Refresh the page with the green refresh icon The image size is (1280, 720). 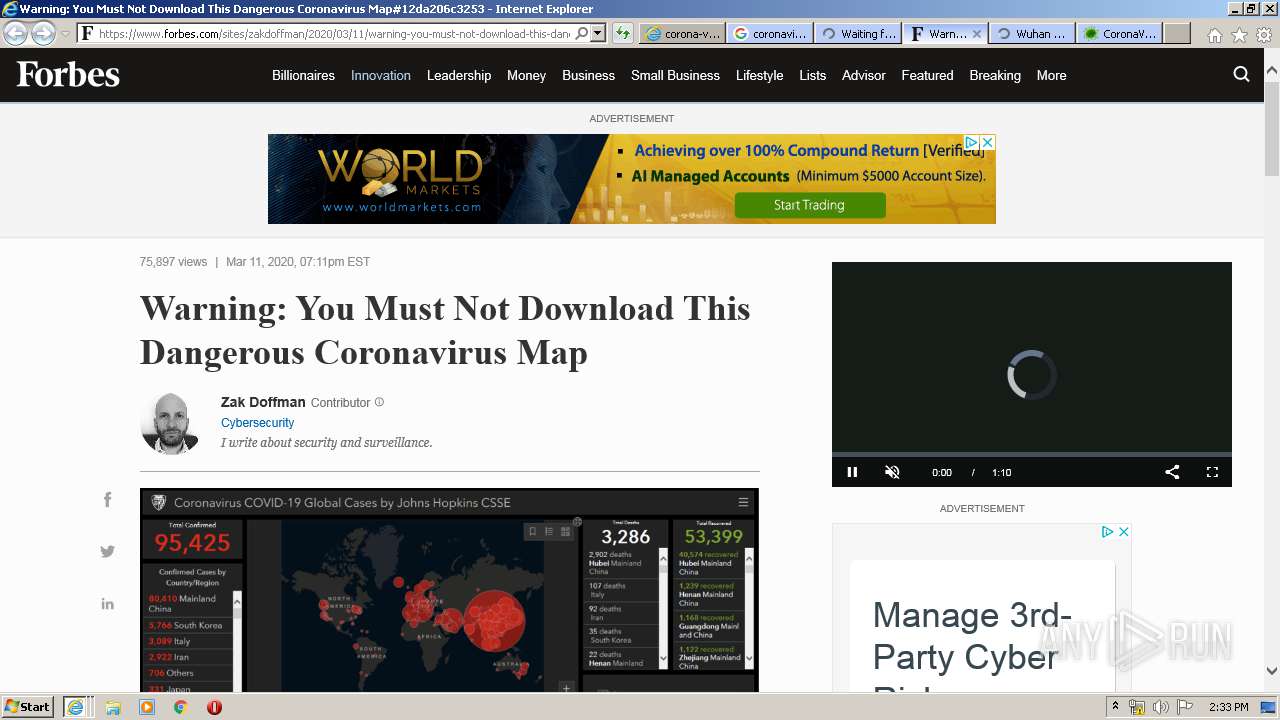pyautogui.click(x=622, y=33)
